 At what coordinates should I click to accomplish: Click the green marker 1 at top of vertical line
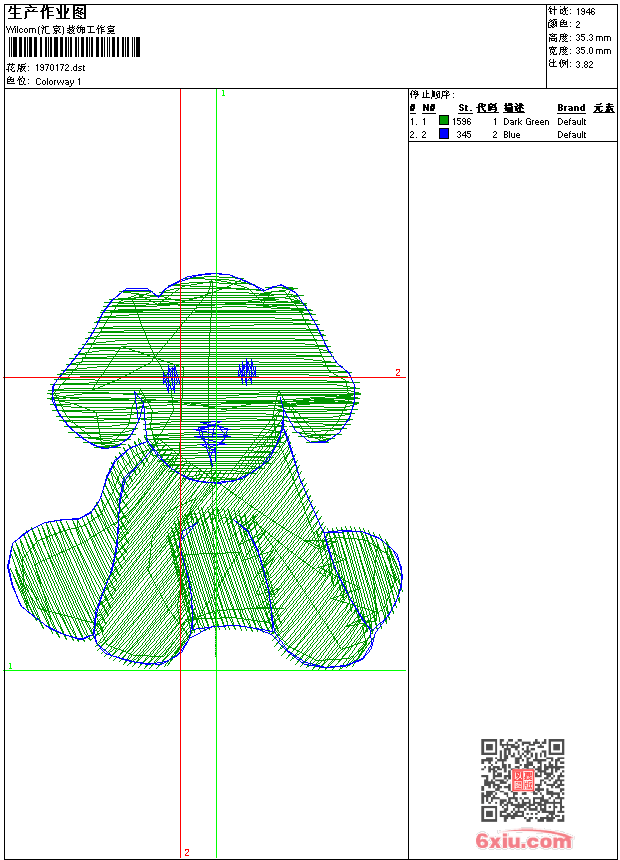pos(223,93)
